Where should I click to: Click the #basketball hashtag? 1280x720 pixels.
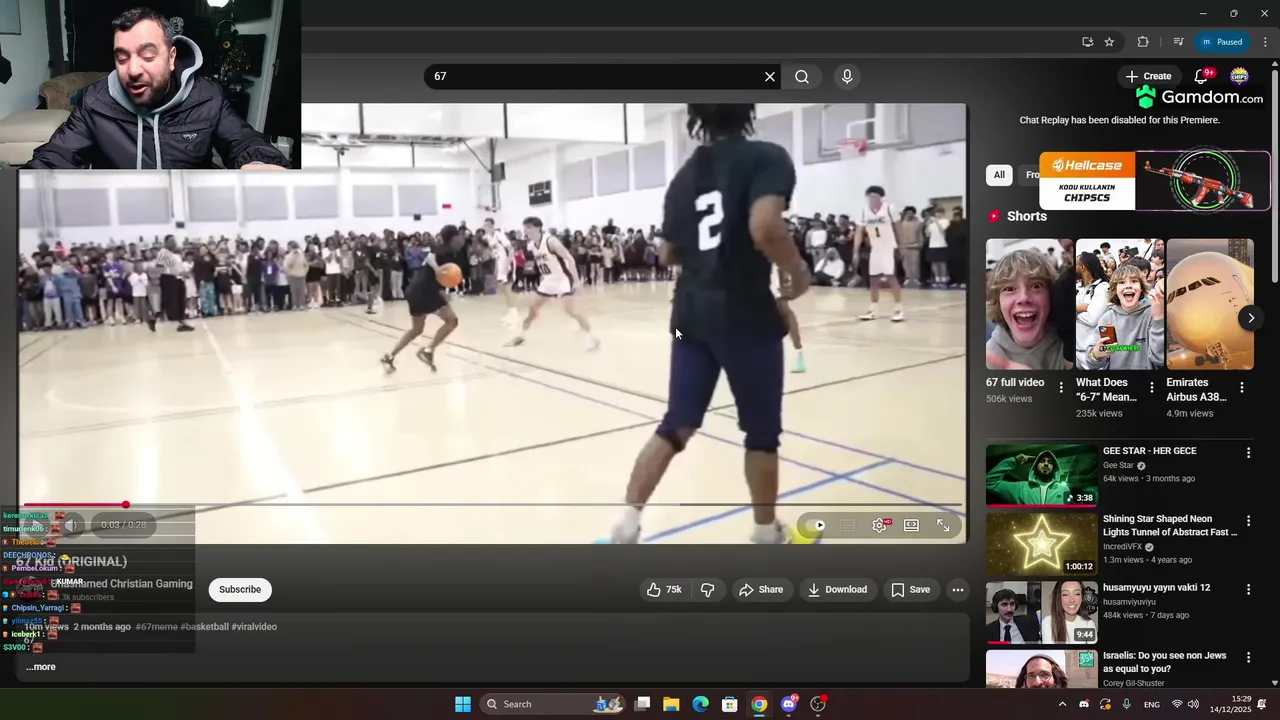coord(204,627)
